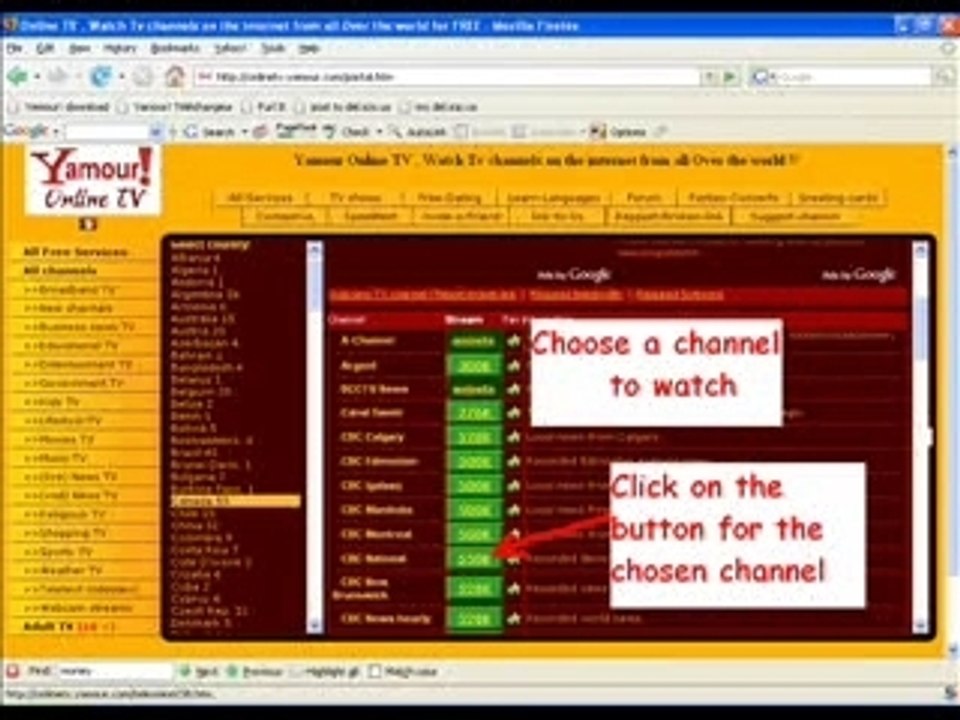This screenshot has height=720, width=960.
Task: Open the File menu
Action: [15, 48]
